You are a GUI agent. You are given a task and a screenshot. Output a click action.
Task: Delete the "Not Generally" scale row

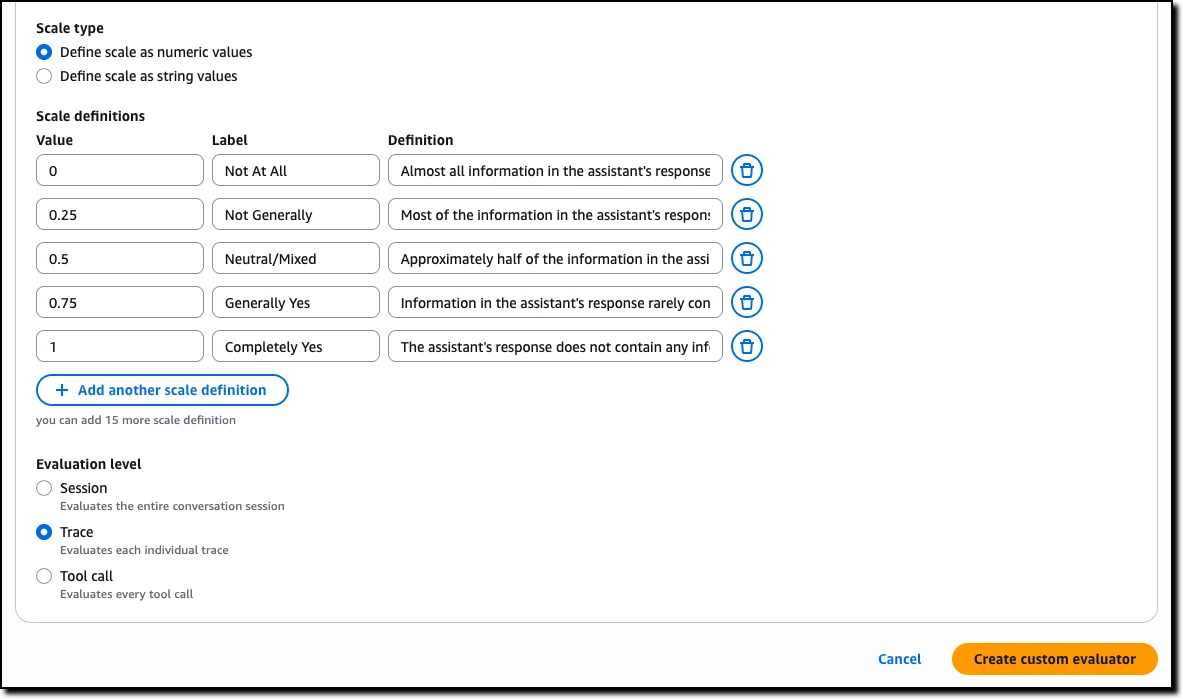pyautogui.click(x=746, y=214)
